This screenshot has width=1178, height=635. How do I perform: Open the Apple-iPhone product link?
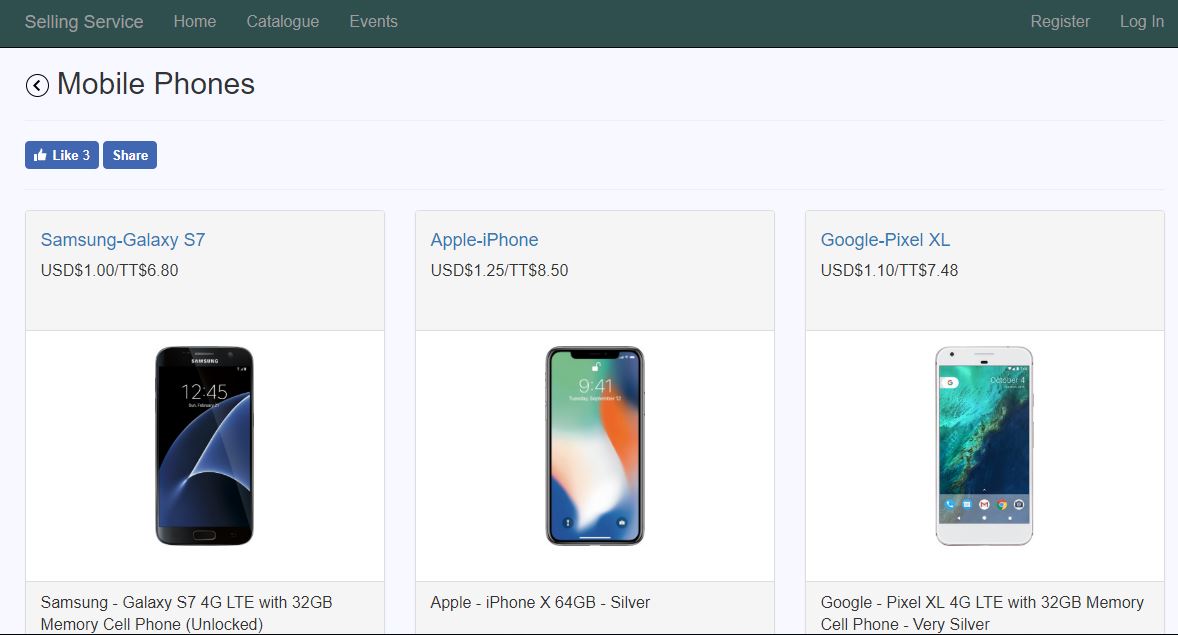pos(485,240)
